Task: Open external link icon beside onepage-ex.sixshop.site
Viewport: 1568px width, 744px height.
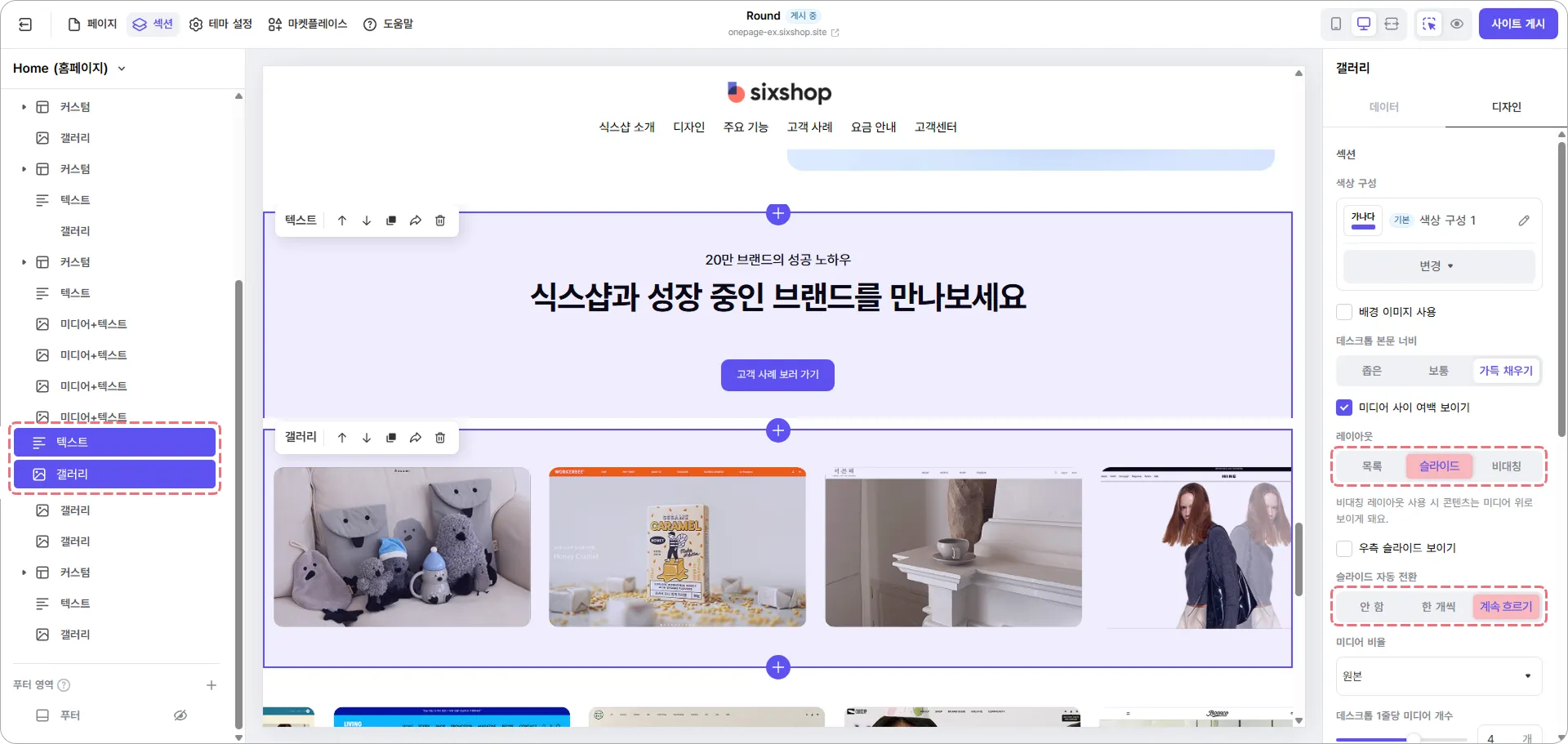Action: click(x=835, y=33)
